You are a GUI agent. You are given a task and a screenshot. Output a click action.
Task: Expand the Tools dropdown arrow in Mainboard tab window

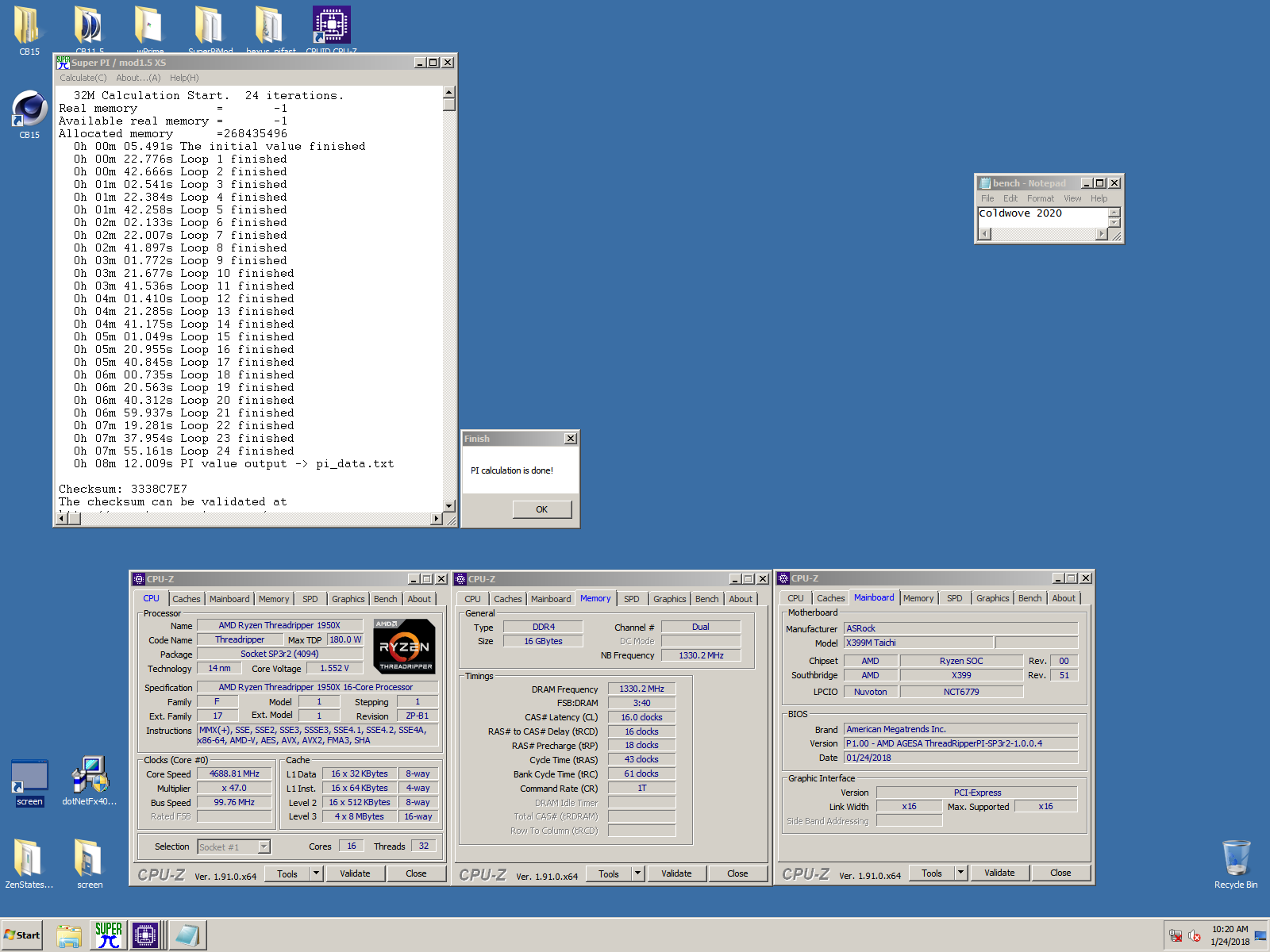(960, 873)
